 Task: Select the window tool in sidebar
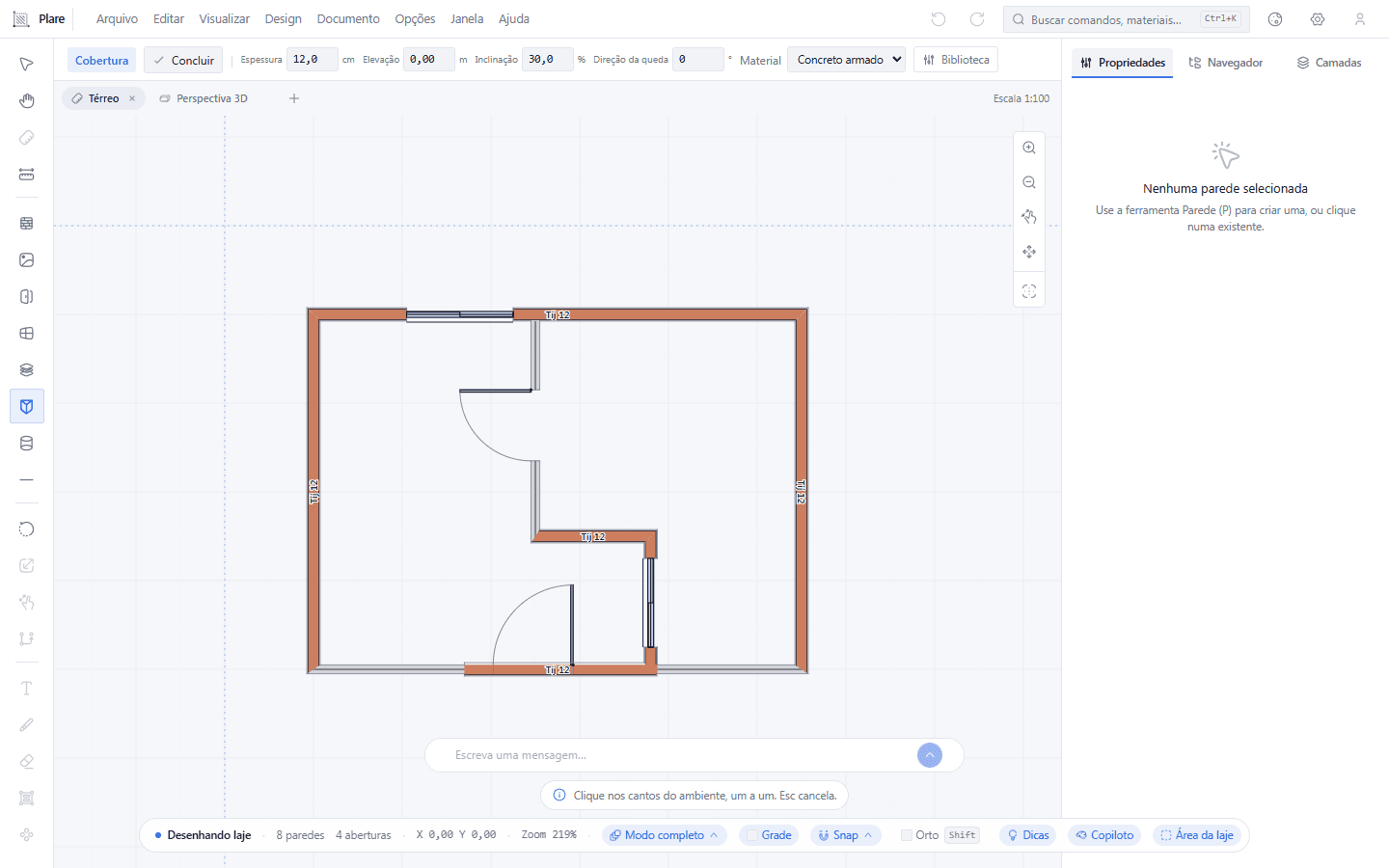point(27,334)
